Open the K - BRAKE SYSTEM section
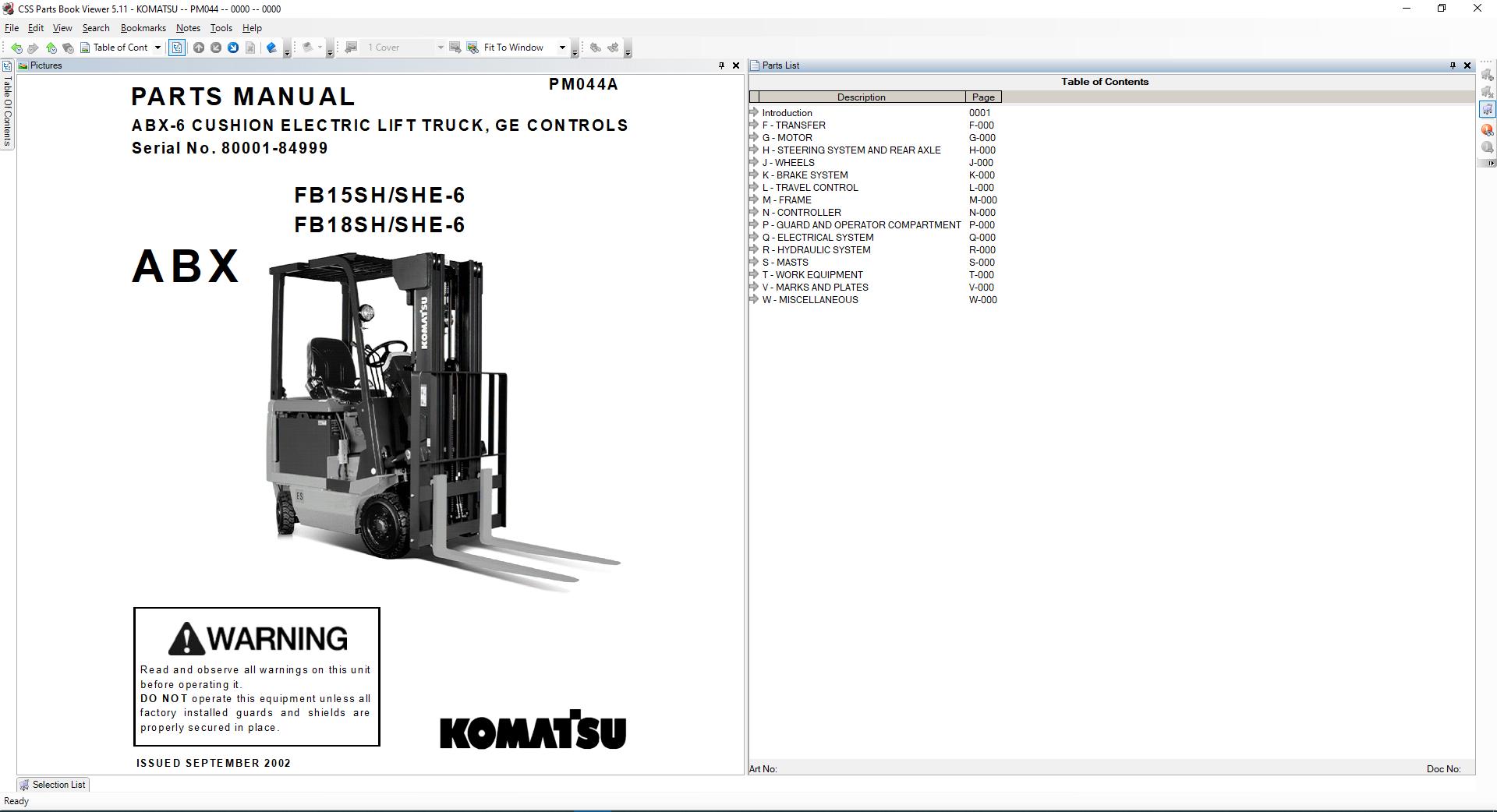 click(806, 175)
